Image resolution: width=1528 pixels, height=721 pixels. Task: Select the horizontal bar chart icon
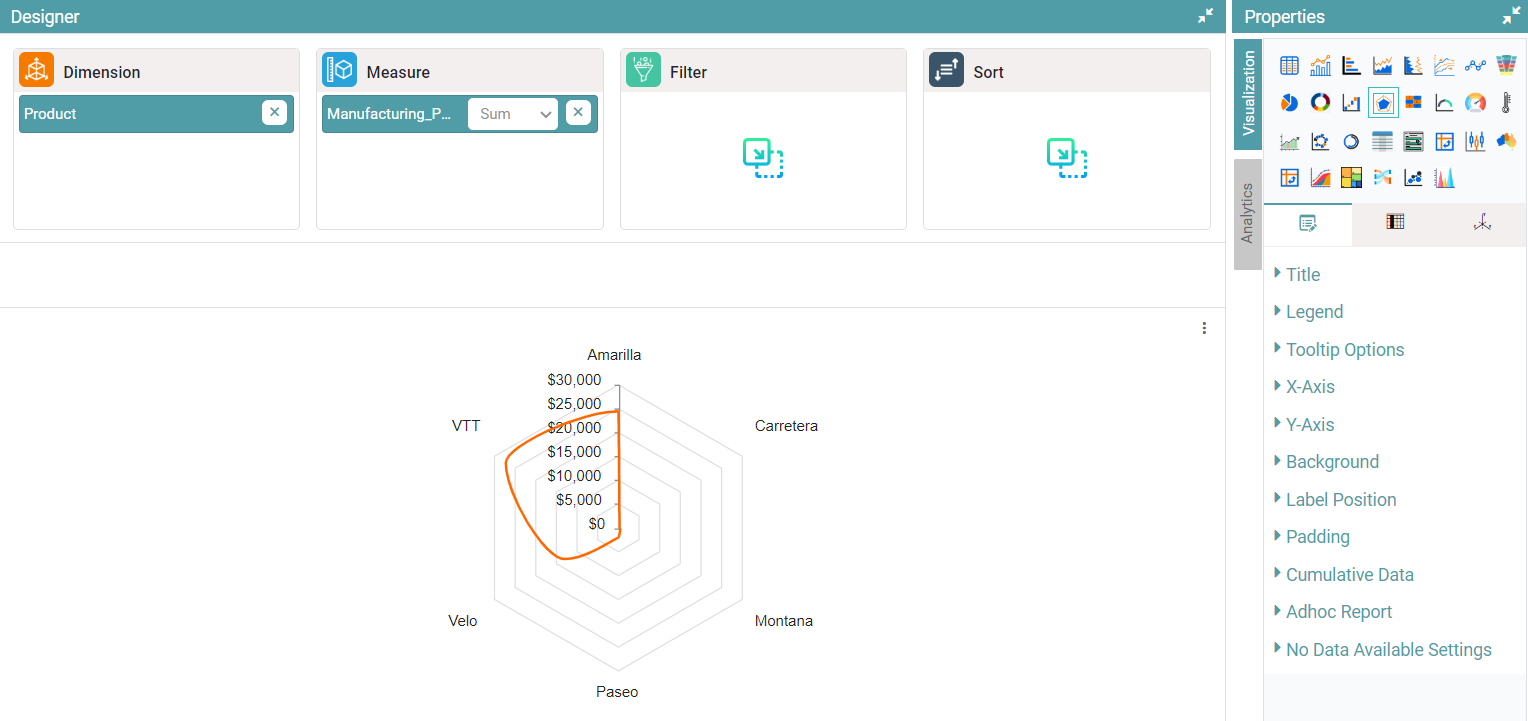coord(1351,65)
